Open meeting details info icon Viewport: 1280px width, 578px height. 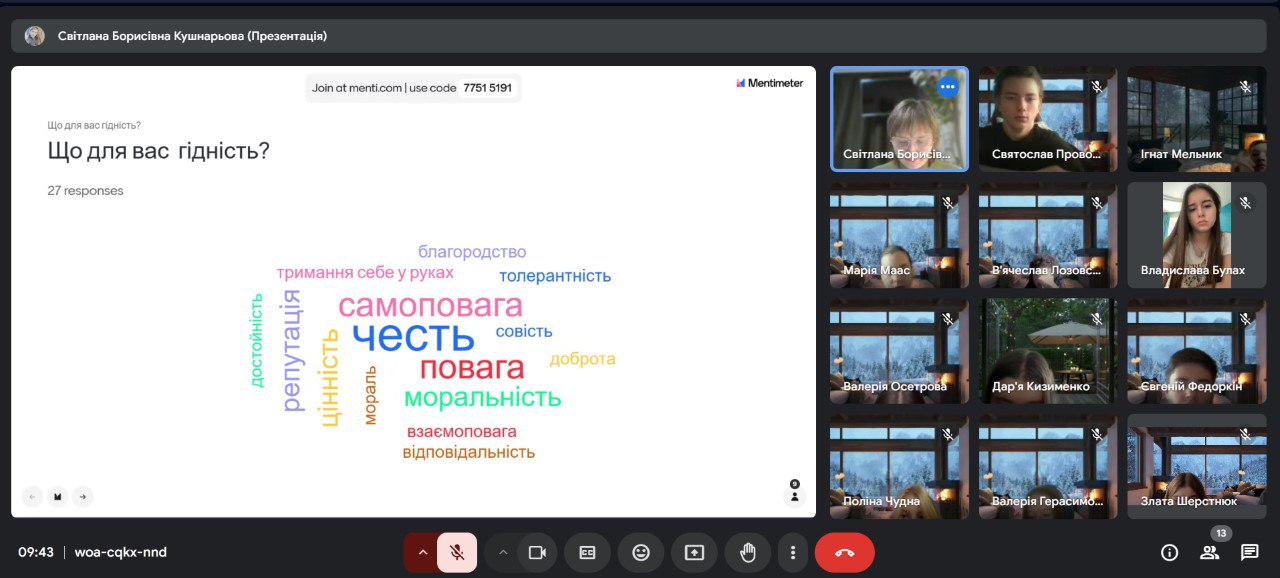1169,552
